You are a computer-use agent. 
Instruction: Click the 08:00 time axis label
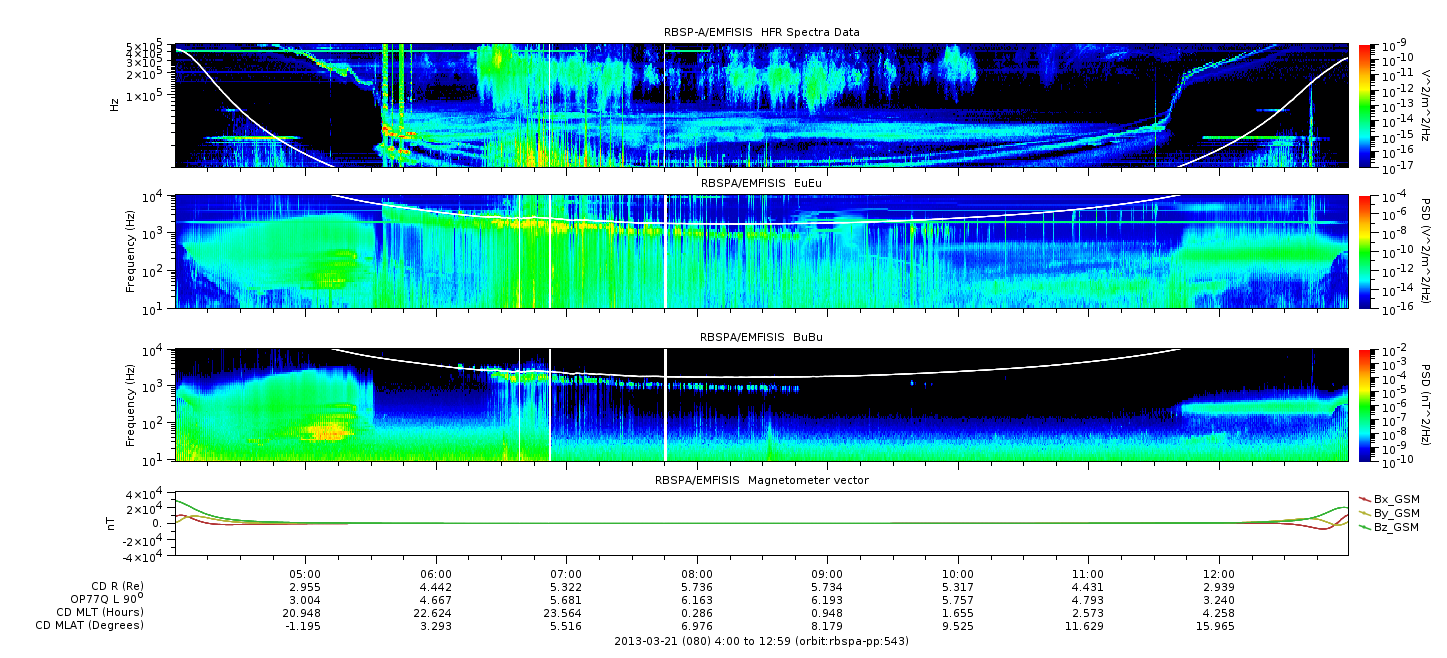[x=697, y=574]
